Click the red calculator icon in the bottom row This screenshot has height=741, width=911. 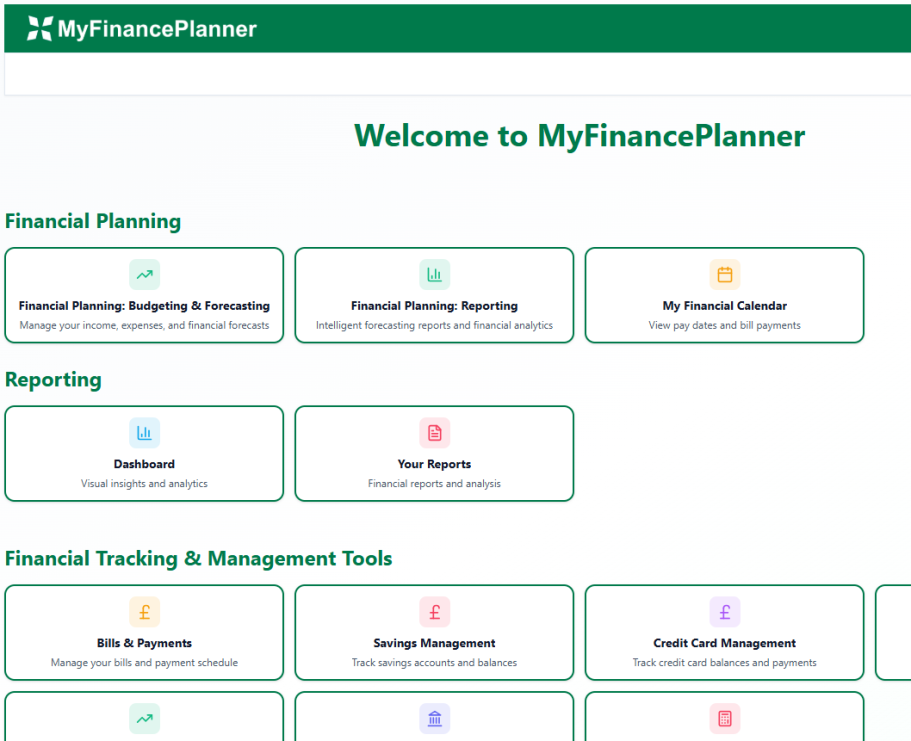[x=724, y=718]
